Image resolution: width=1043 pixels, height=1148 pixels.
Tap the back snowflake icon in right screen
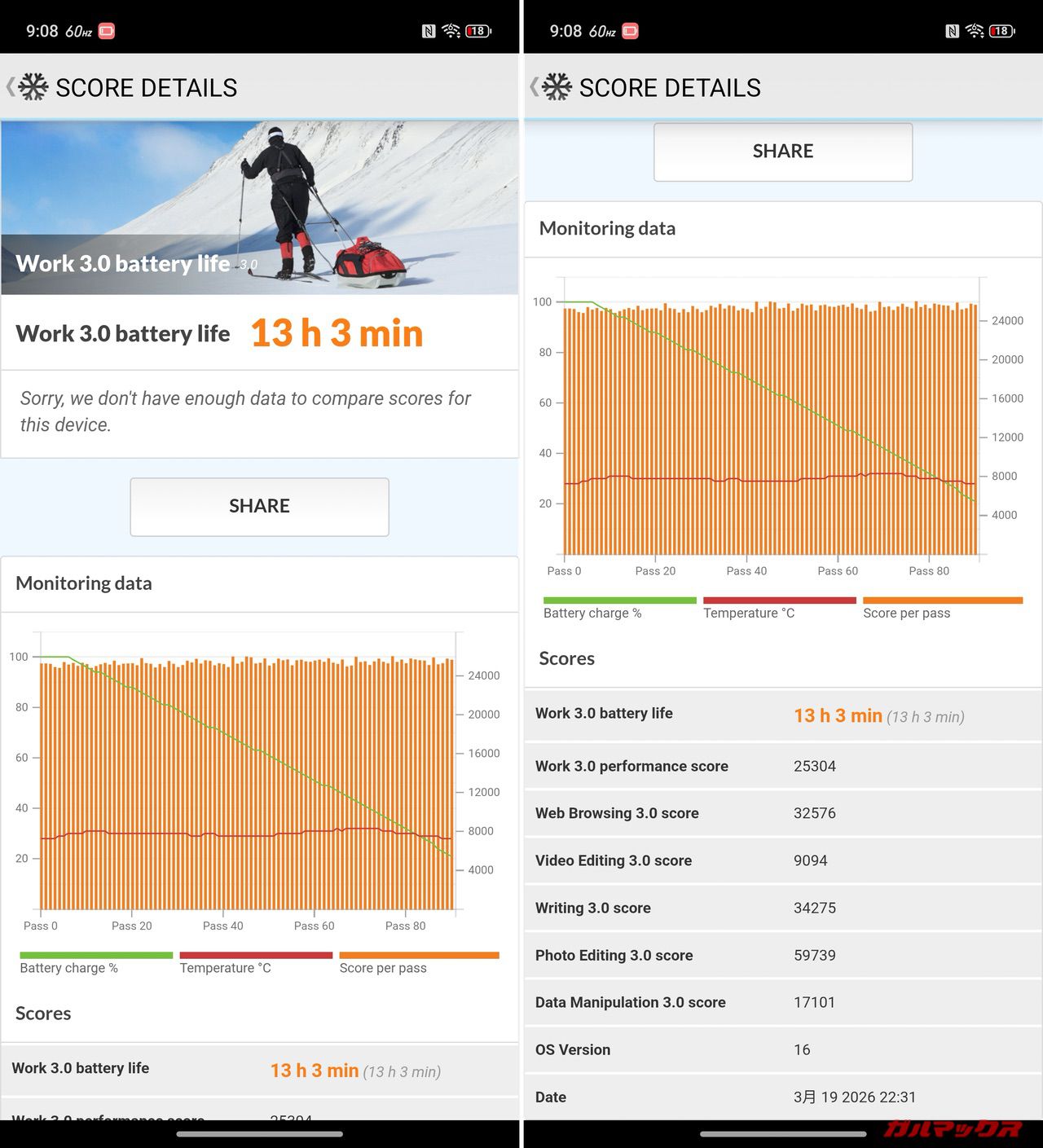[555, 87]
